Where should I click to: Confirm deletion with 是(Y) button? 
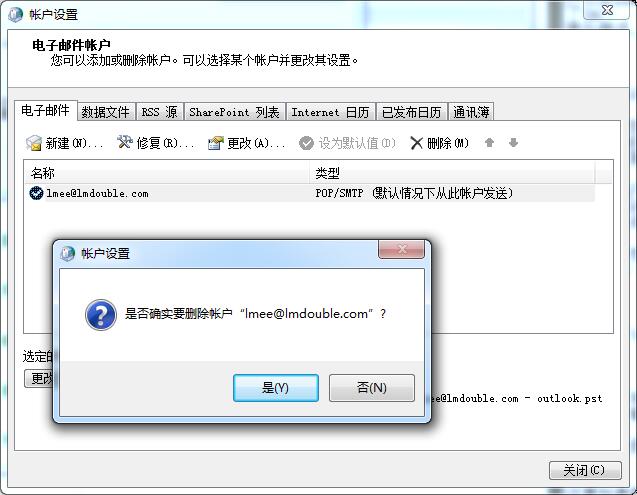(276, 388)
